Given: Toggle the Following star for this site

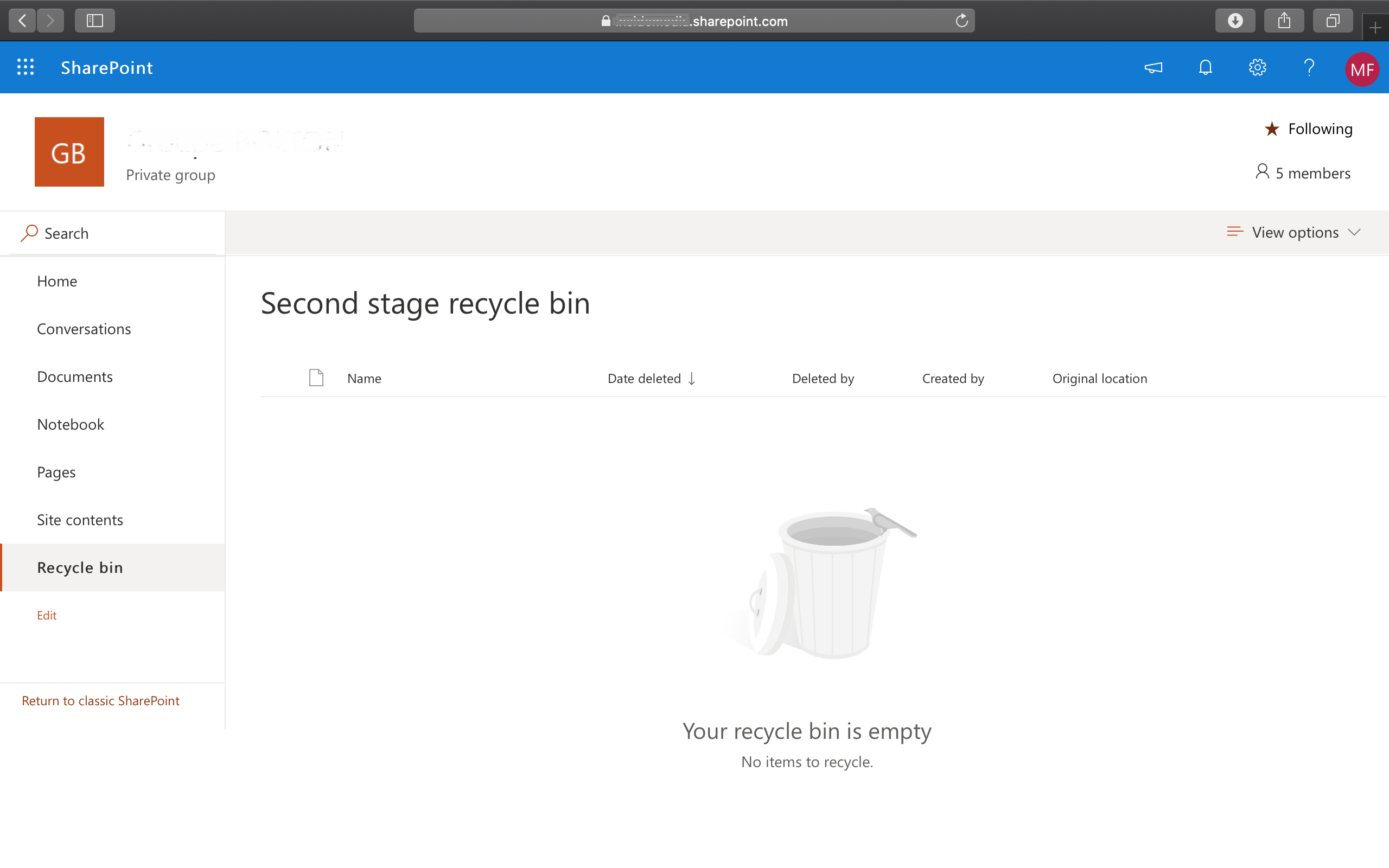Looking at the screenshot, I should [1273, 129].
